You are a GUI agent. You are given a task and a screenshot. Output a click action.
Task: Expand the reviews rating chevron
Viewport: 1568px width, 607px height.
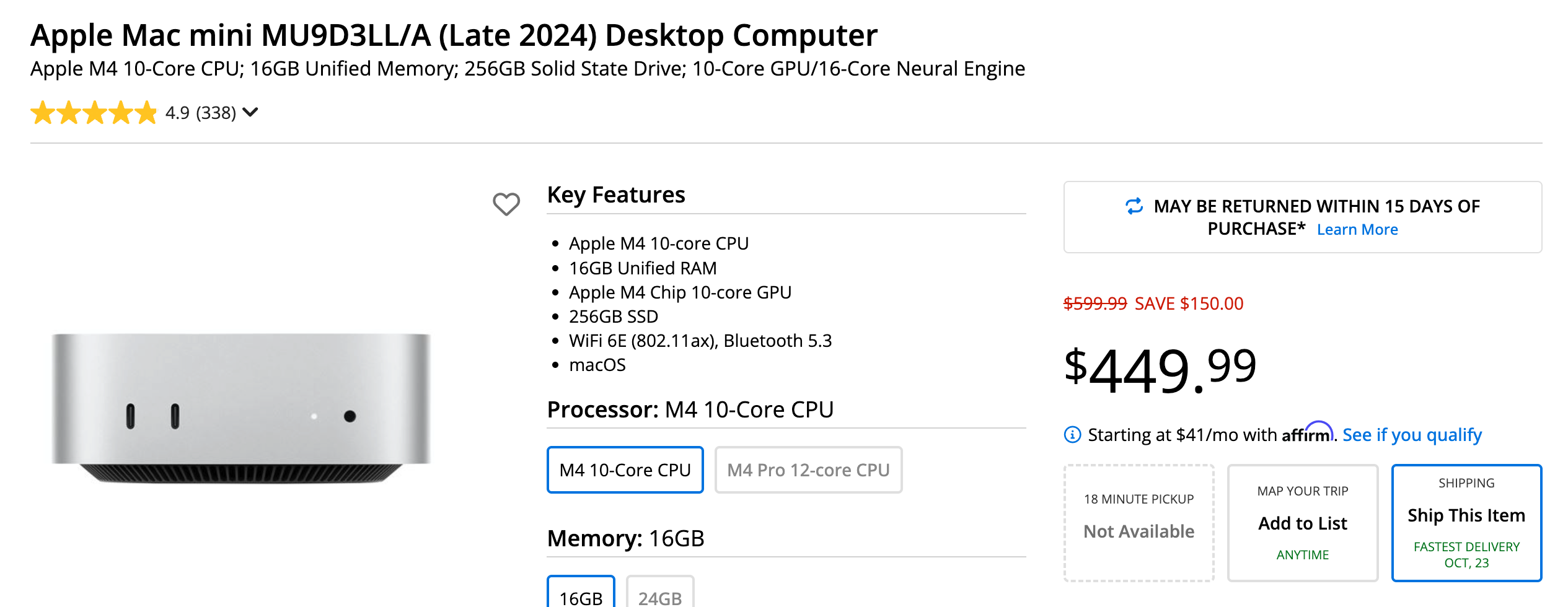click(x=250, y=112)
